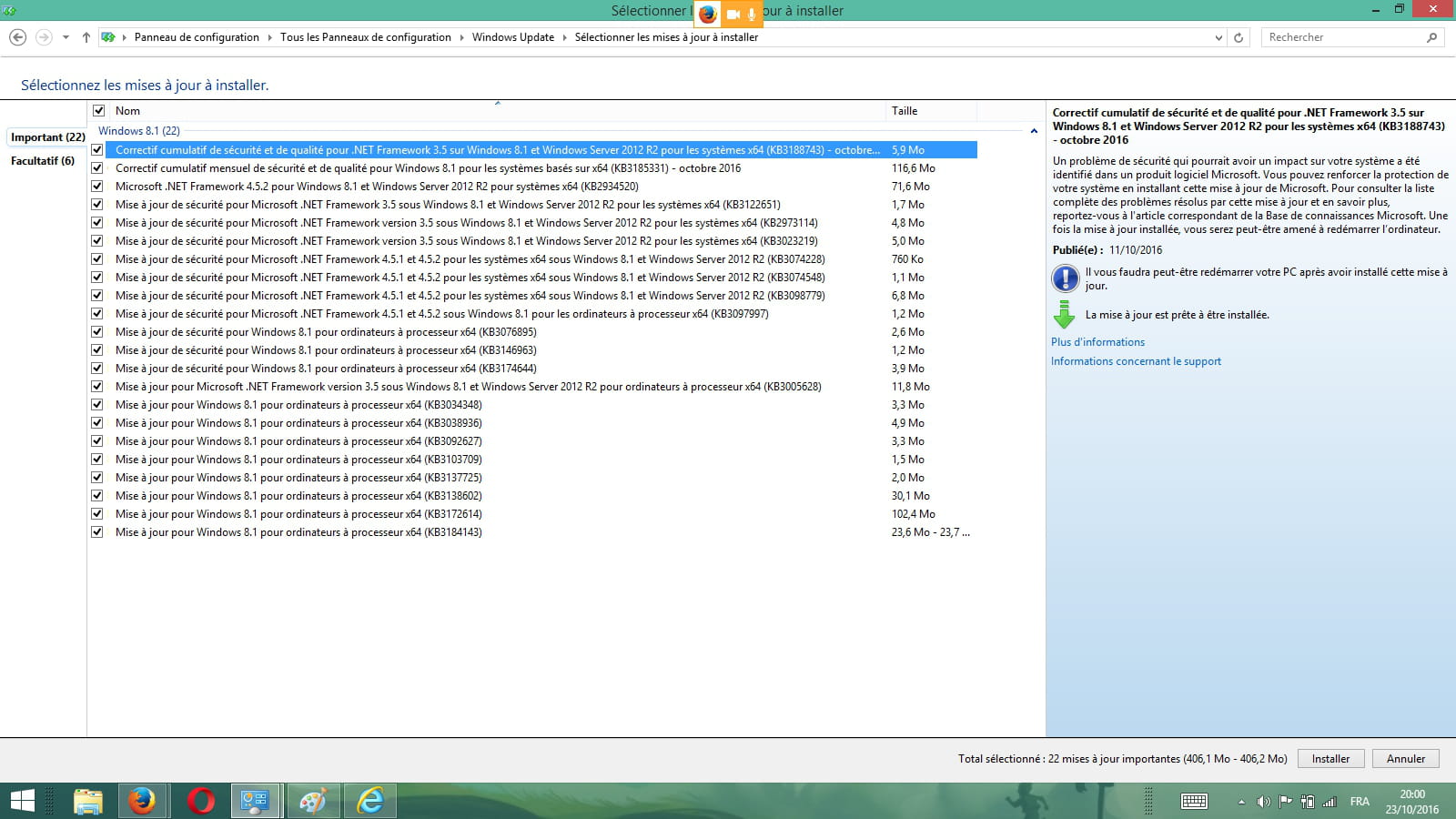Viewport: 1456px width, 819px height.
Task: Select update row KB3138602
Action: click(x=534, y=496)
